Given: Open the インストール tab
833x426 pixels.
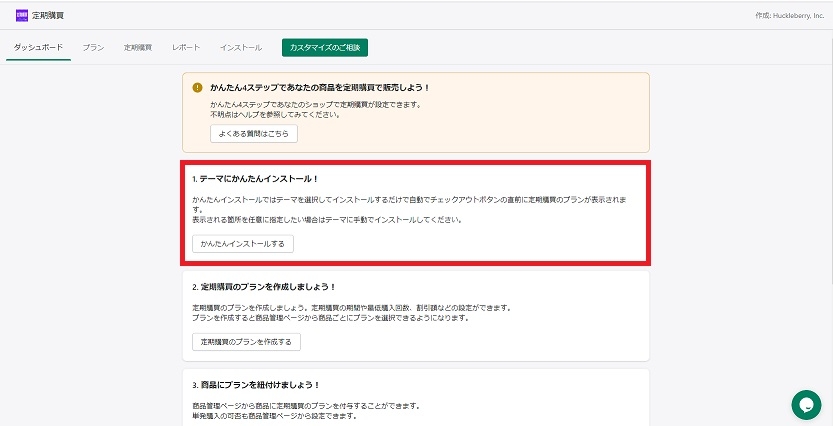Looking at the screenshot, I should tap(241, 48).
